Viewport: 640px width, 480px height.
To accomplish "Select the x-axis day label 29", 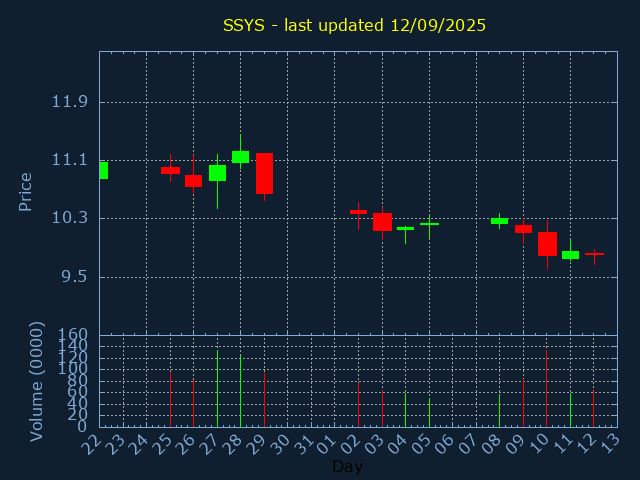I will (257, 445).
